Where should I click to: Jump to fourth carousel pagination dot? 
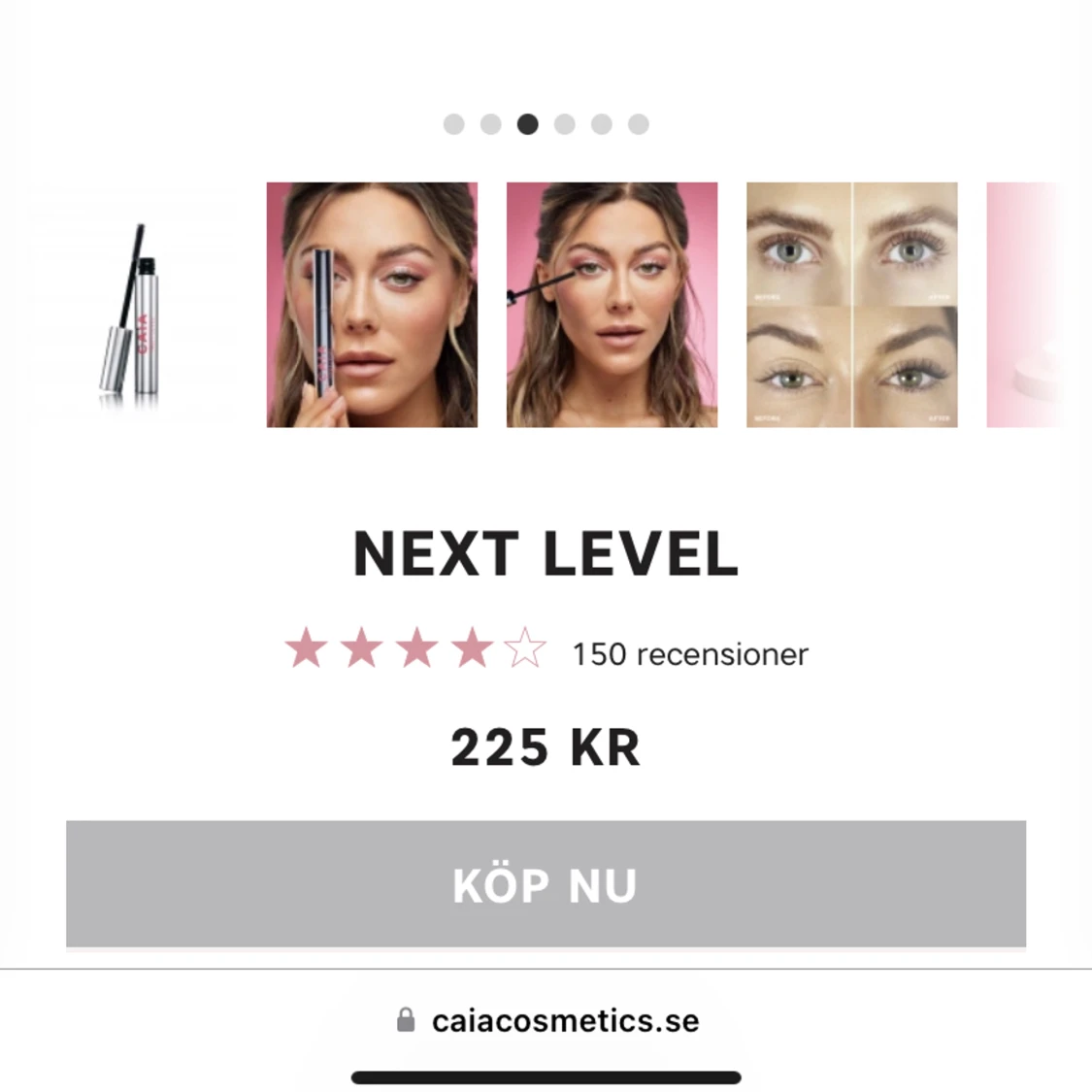[x=565, y=124]
